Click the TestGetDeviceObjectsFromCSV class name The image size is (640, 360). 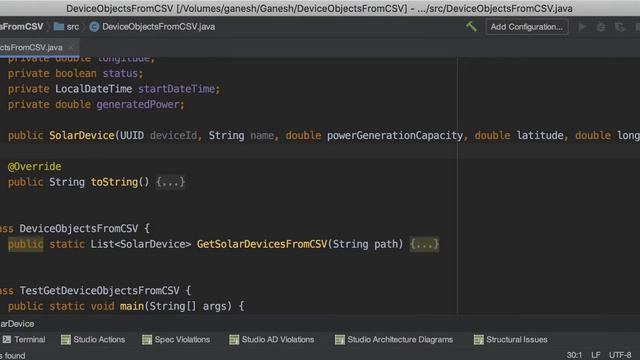(x=100, y=291)
